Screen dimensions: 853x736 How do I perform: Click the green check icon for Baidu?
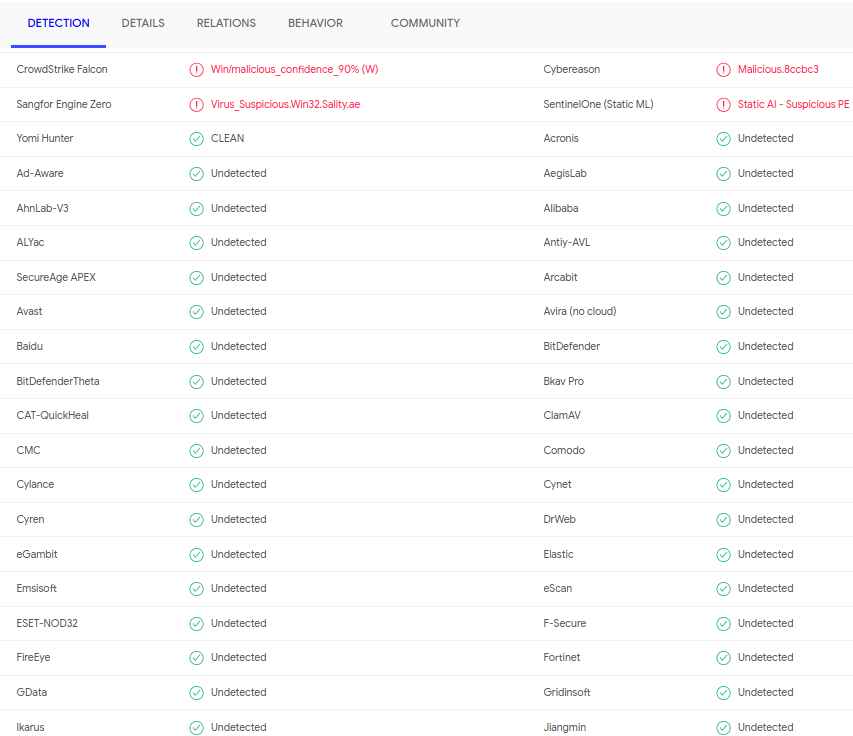point(196,347)
